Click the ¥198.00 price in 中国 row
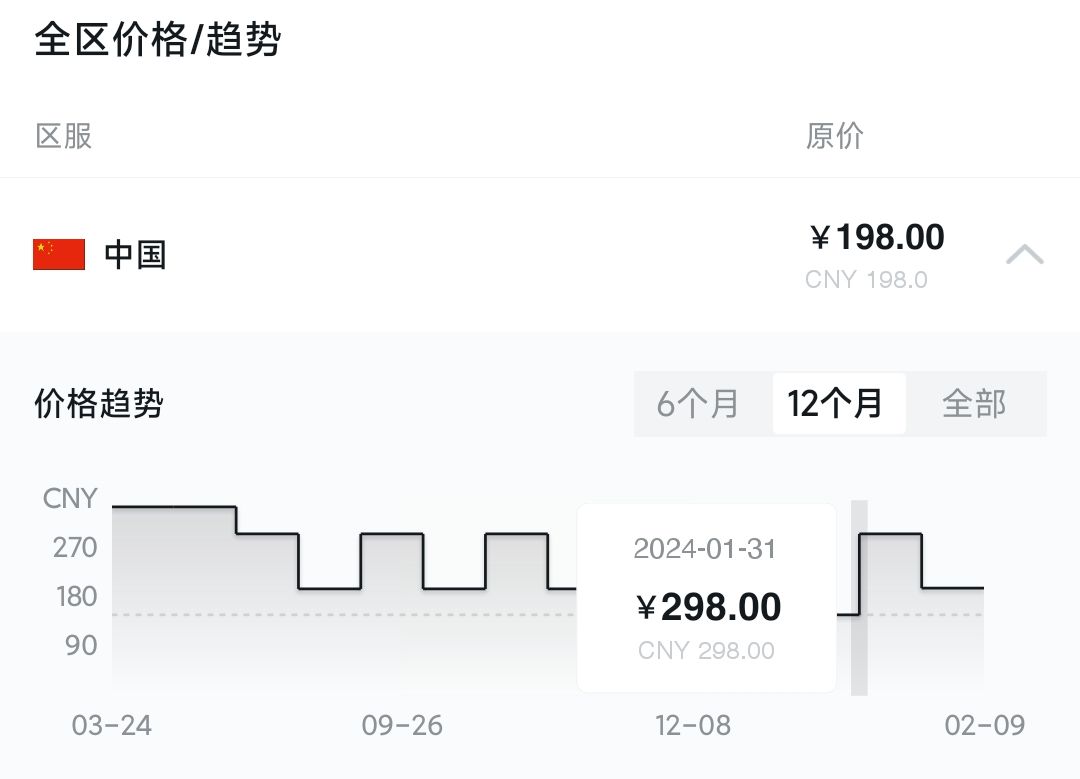Viewport: 1080px width, 779px height. pyautogui.click(x=877, y=237)
